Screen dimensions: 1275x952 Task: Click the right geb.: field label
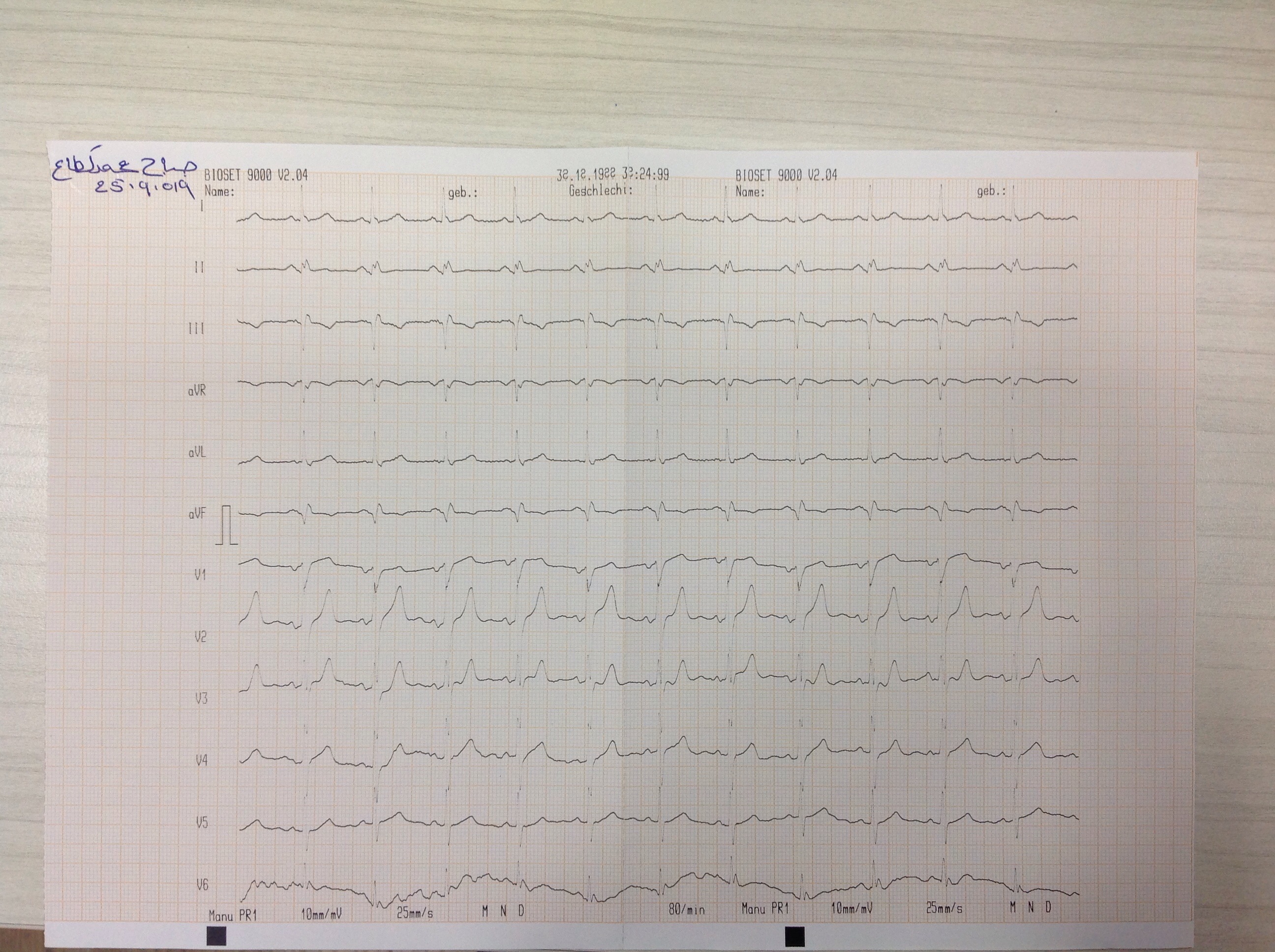point(991,191)
